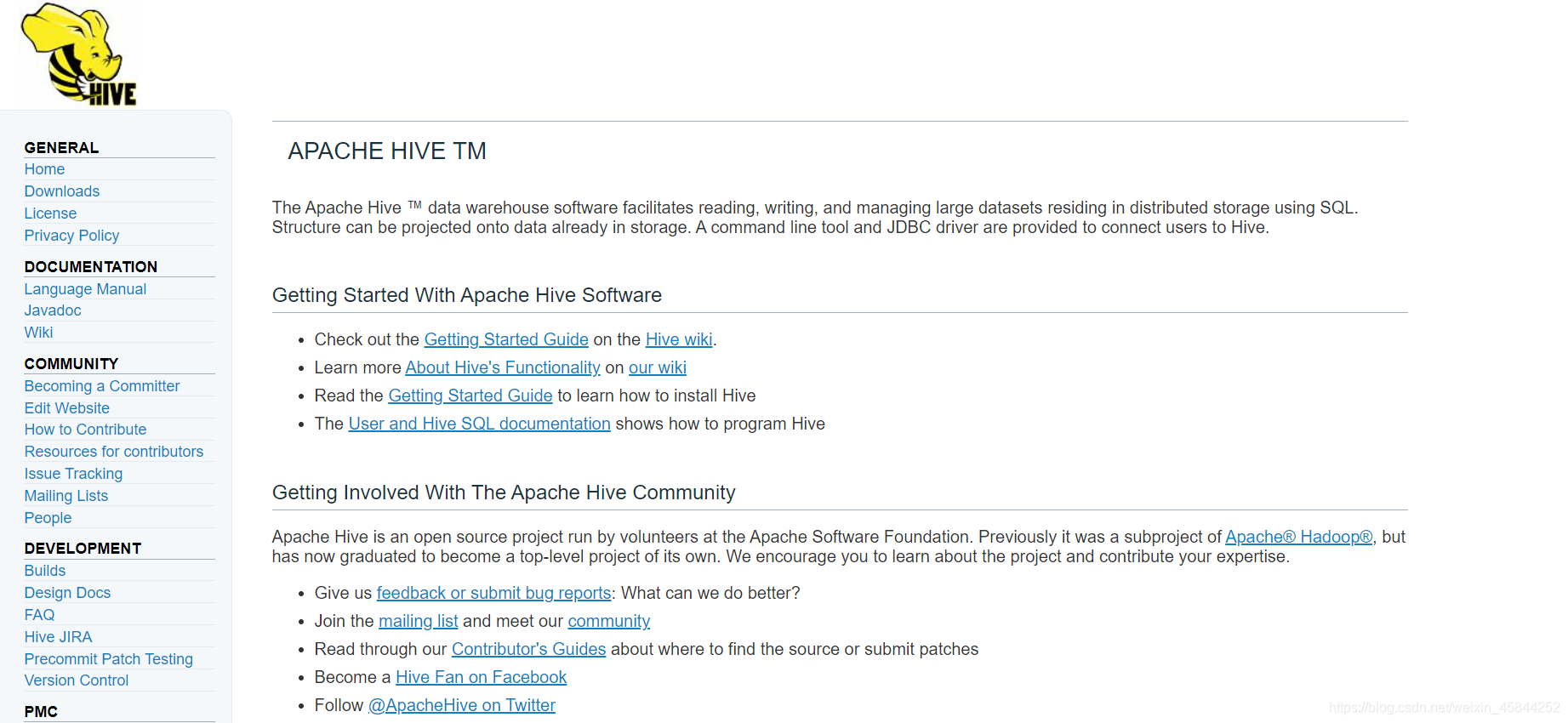
Task: Click the Edit Website link
Action: (x=67, y=408)
